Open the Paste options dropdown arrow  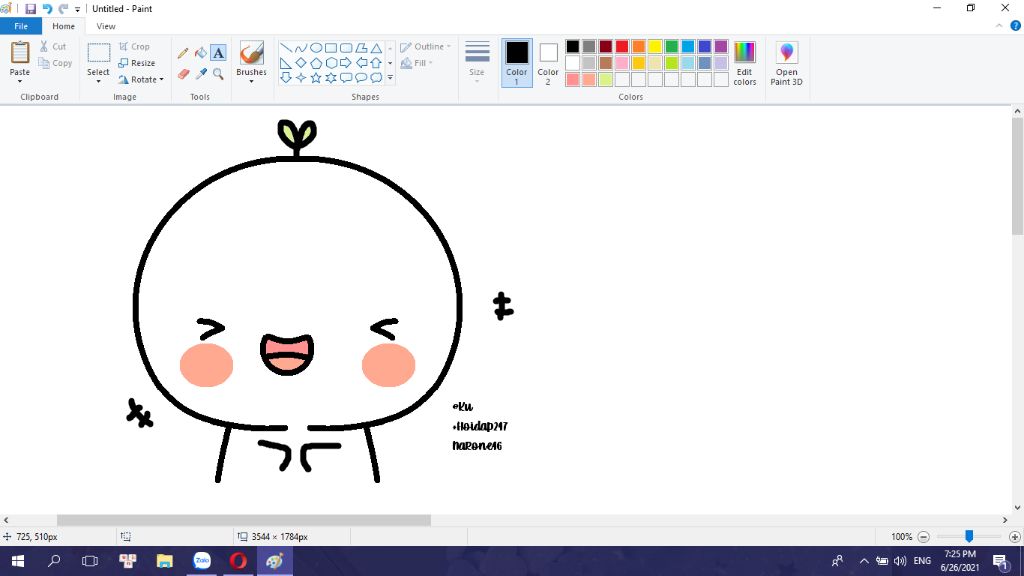click(20, 81)
